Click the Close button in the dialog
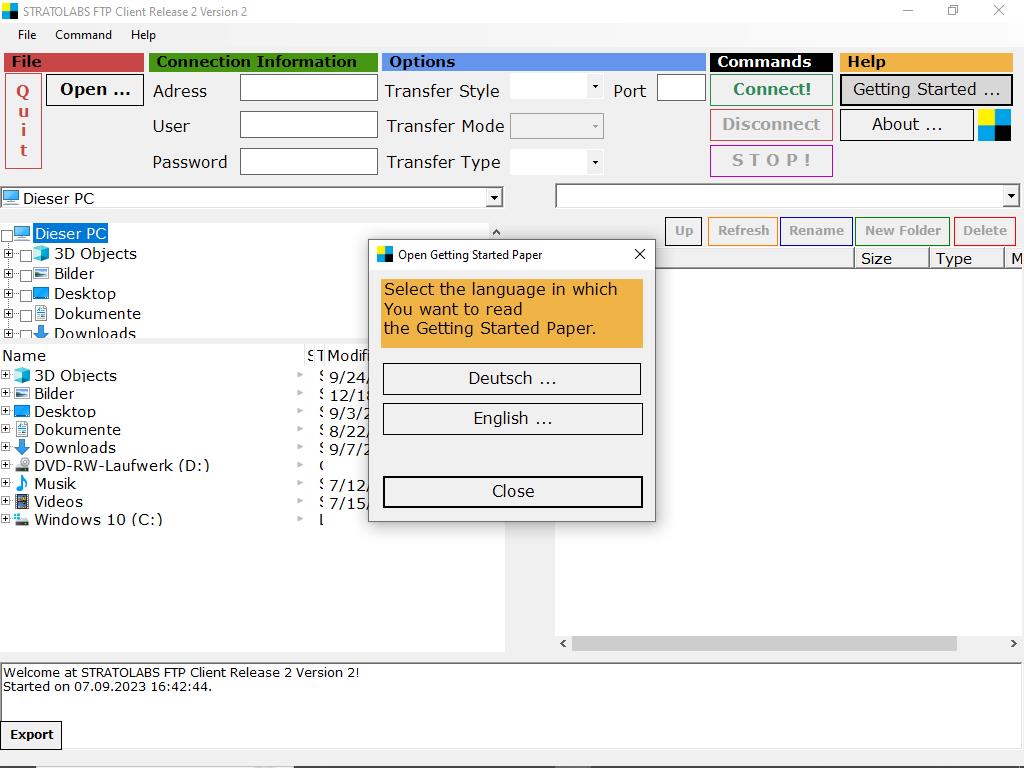The height and width of the screenshot is (768, 1024). tap(513, 492)
